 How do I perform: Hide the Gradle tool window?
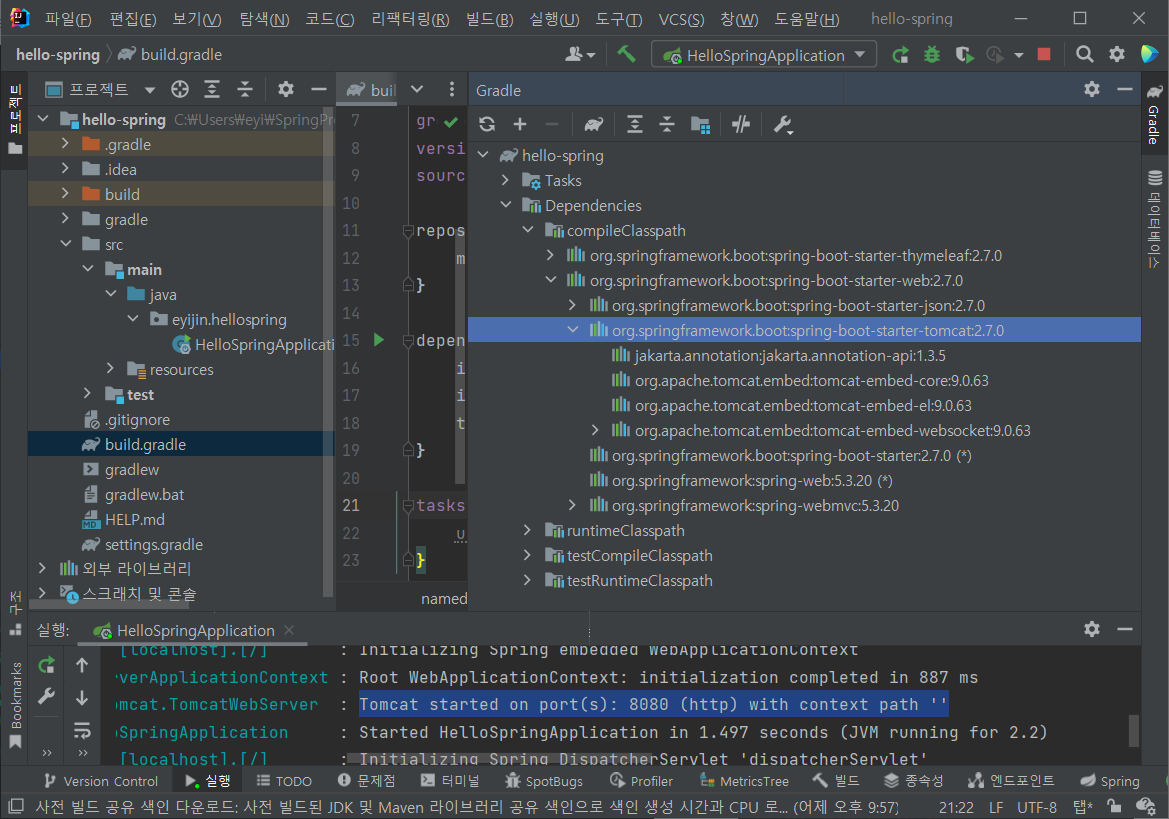[1125, 89]
